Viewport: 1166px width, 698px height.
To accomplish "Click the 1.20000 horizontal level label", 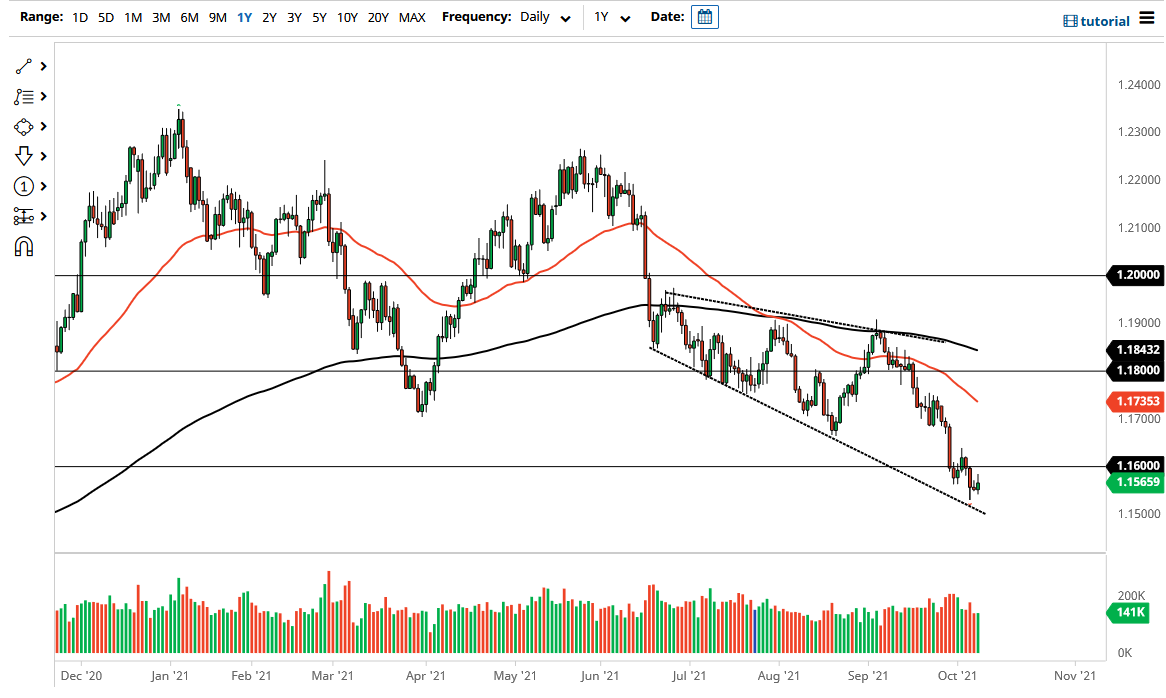I will pyautogui.click(x=1134, y=275).
